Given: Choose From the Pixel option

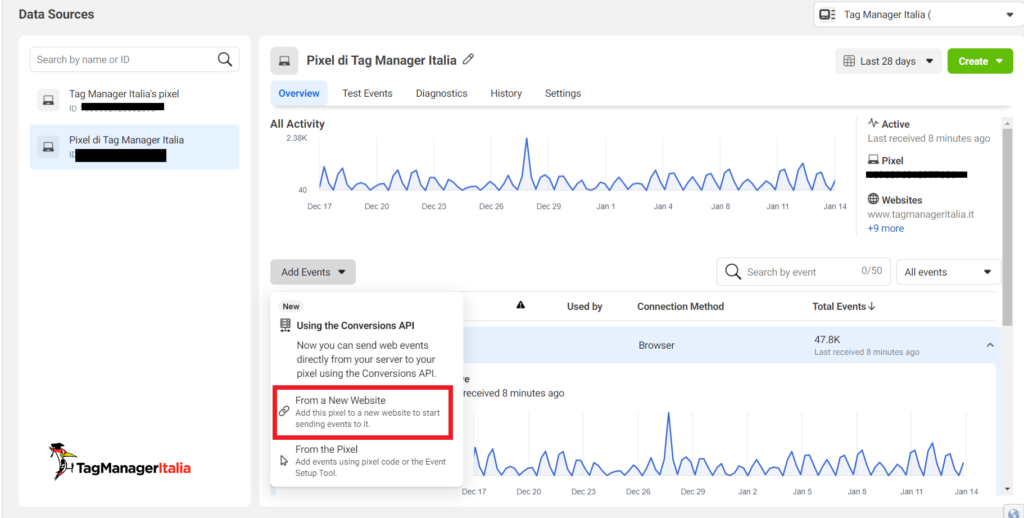Looking at the screenshot, I should click(x=366, y=461).
